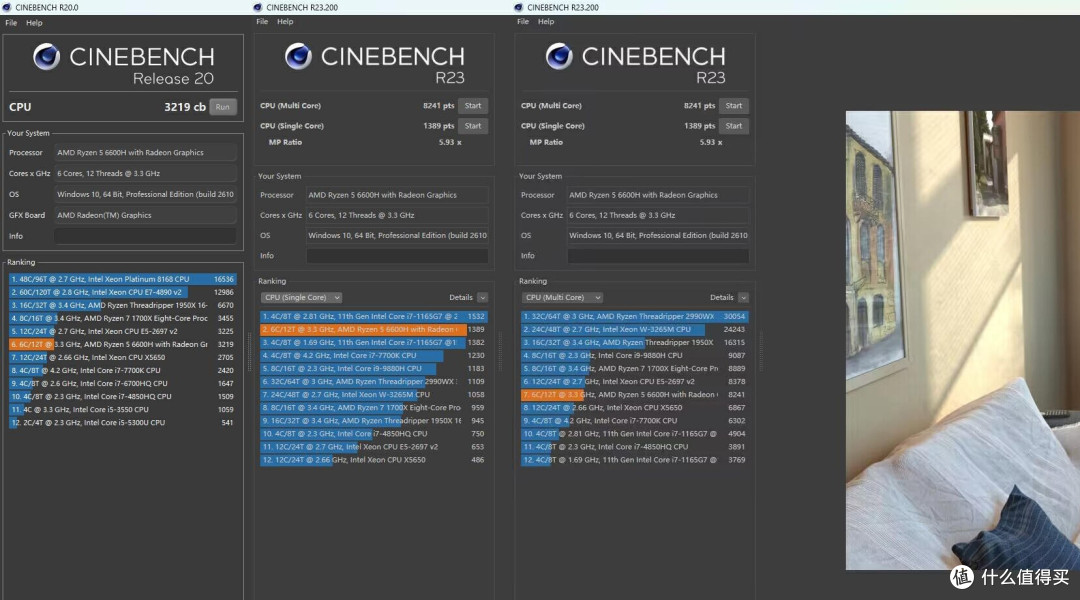Image resolution: width=1080 pixels, height=600 pixels.
Task: Select Xeon E5-2697 v2 row scoring 3225
Action: 123,331
